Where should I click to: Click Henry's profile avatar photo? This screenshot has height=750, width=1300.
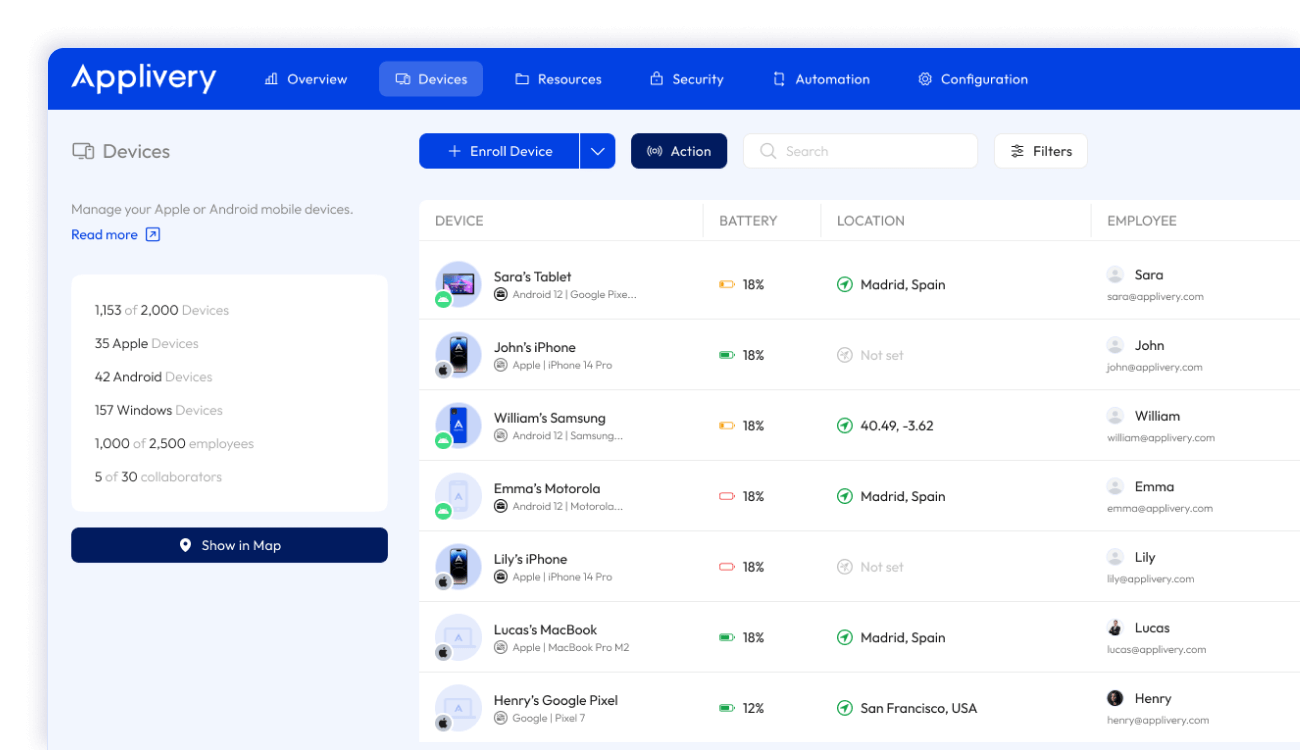[1115, 698]
